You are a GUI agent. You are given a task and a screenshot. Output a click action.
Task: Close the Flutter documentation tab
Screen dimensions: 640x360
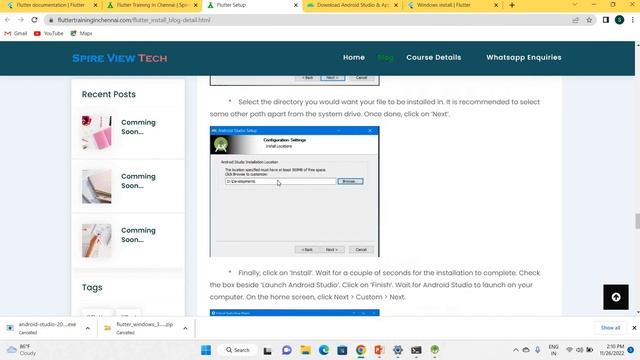pos(96,5)
